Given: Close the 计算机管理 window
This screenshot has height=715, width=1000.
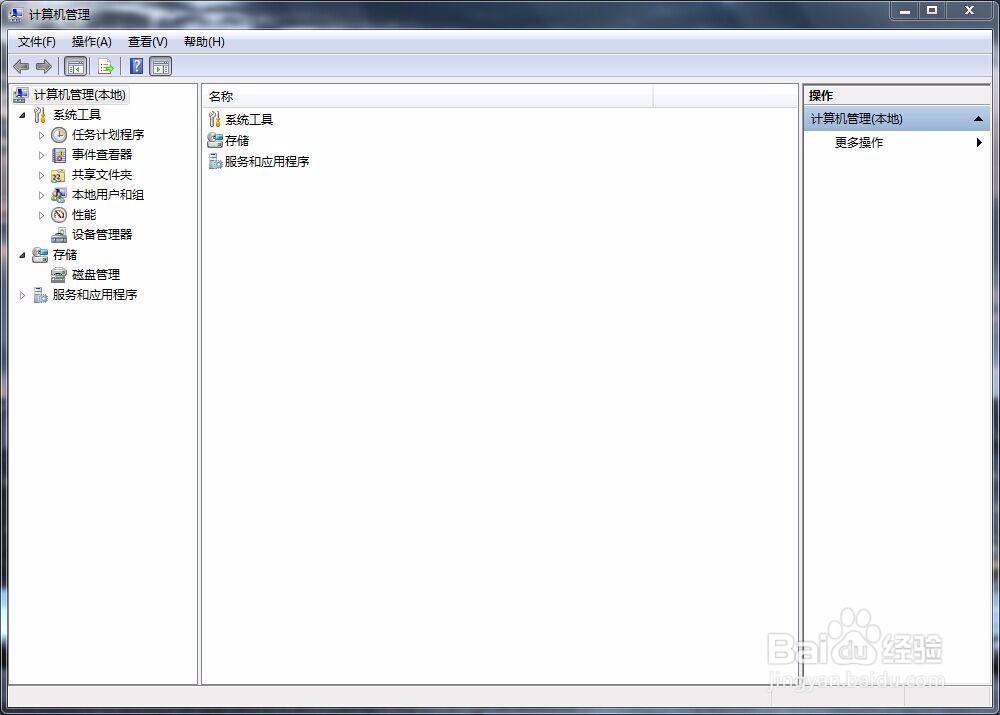Looking at the screenshot, I should tap(969, 10).
